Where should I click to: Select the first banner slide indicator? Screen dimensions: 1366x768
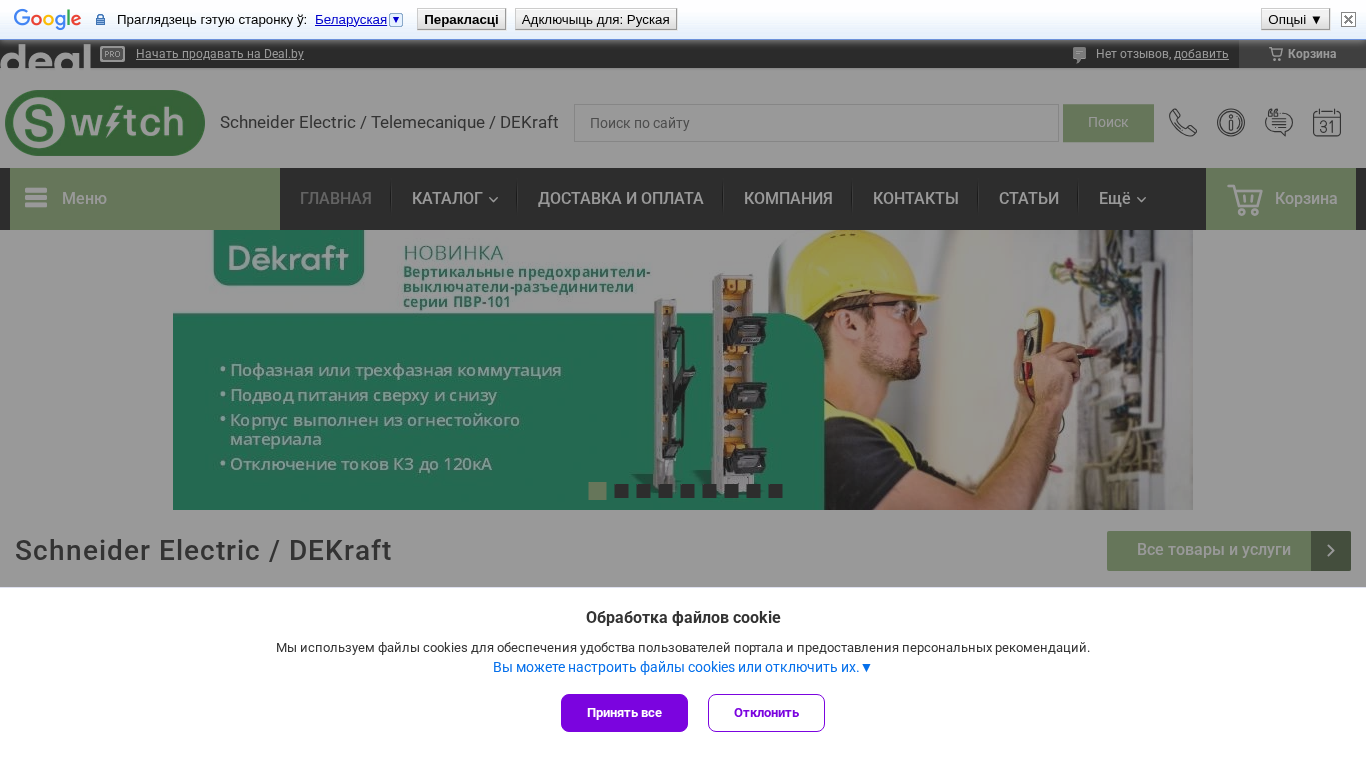(x=597, y=490)
